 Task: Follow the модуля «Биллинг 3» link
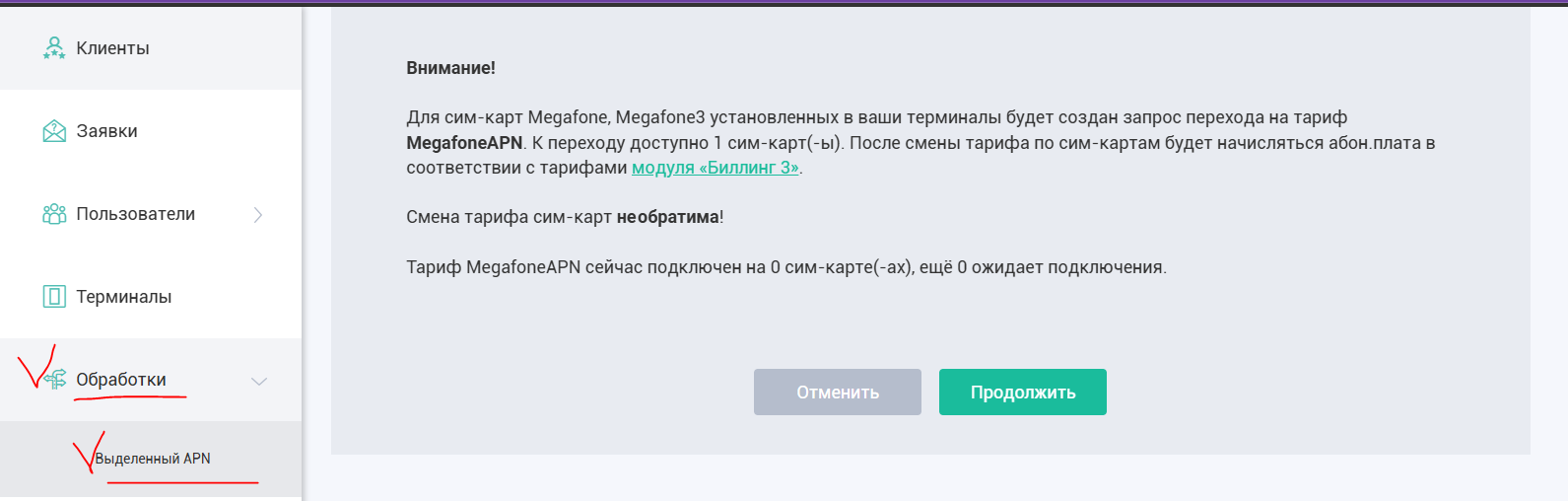(715, 168)
